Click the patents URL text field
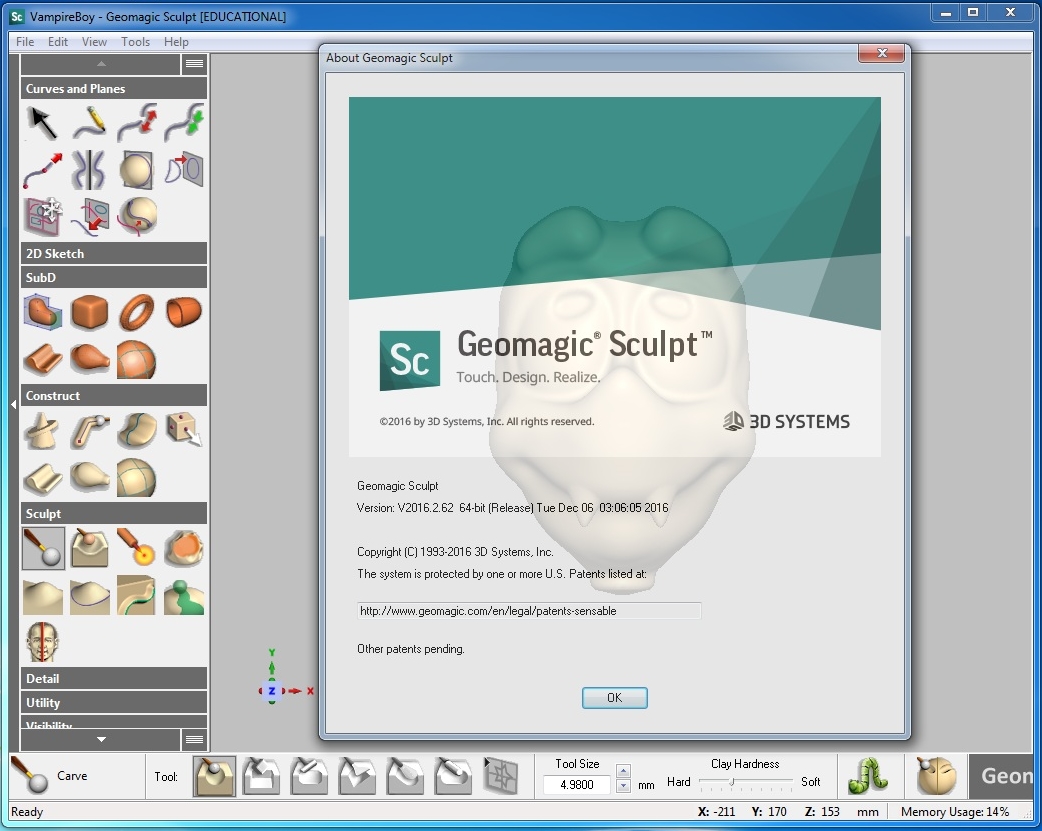Image resolution: width=1042 pixels, height=831 pixels. click(x=529, y=611)
